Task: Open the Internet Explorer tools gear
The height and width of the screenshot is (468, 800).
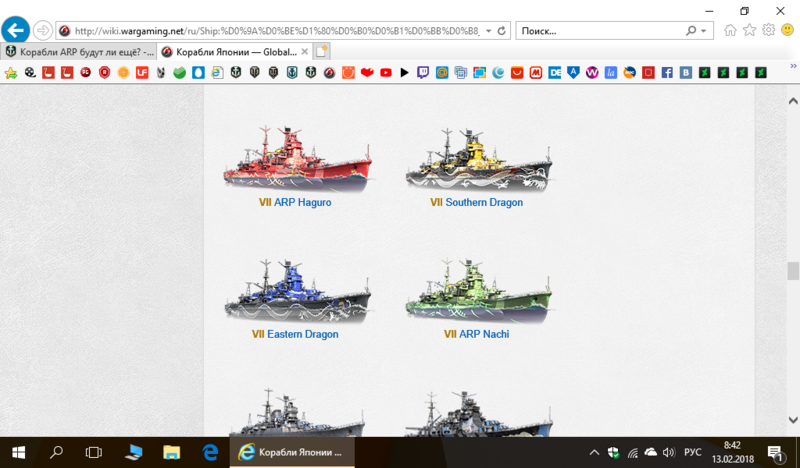Action: [x=768, y=31]
